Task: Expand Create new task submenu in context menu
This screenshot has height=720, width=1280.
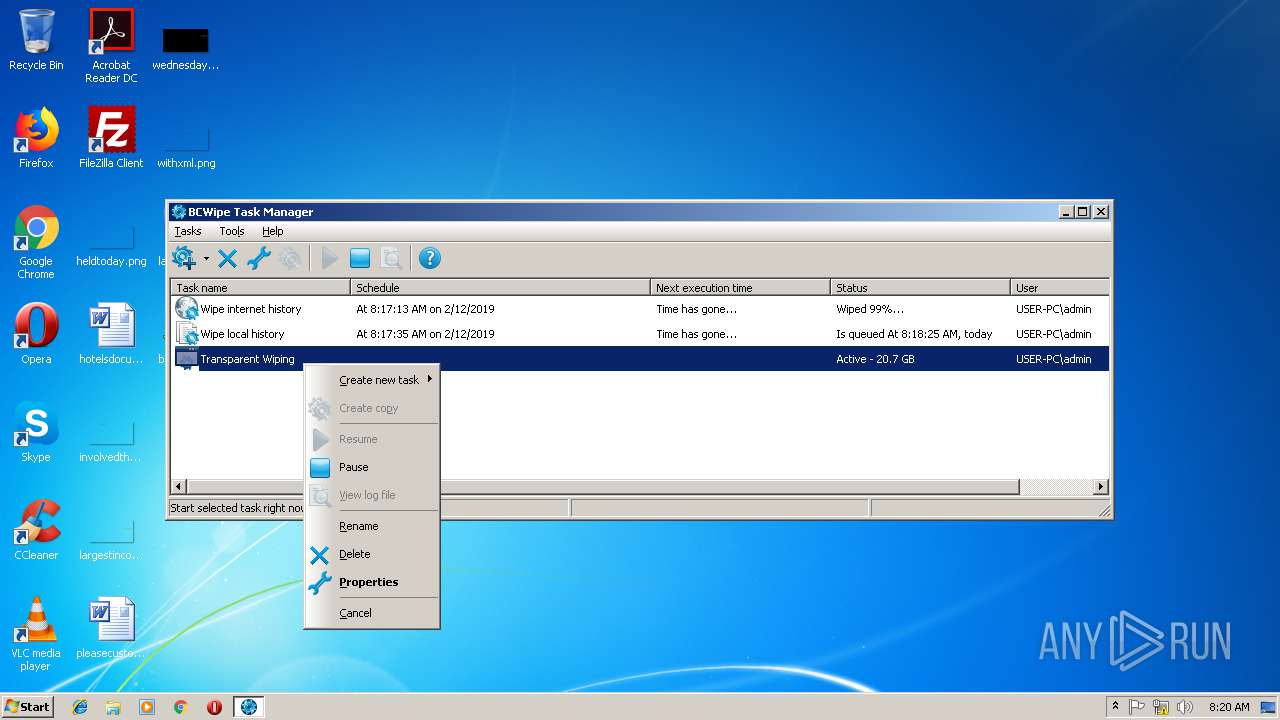Action: click(x=372, y=380)
